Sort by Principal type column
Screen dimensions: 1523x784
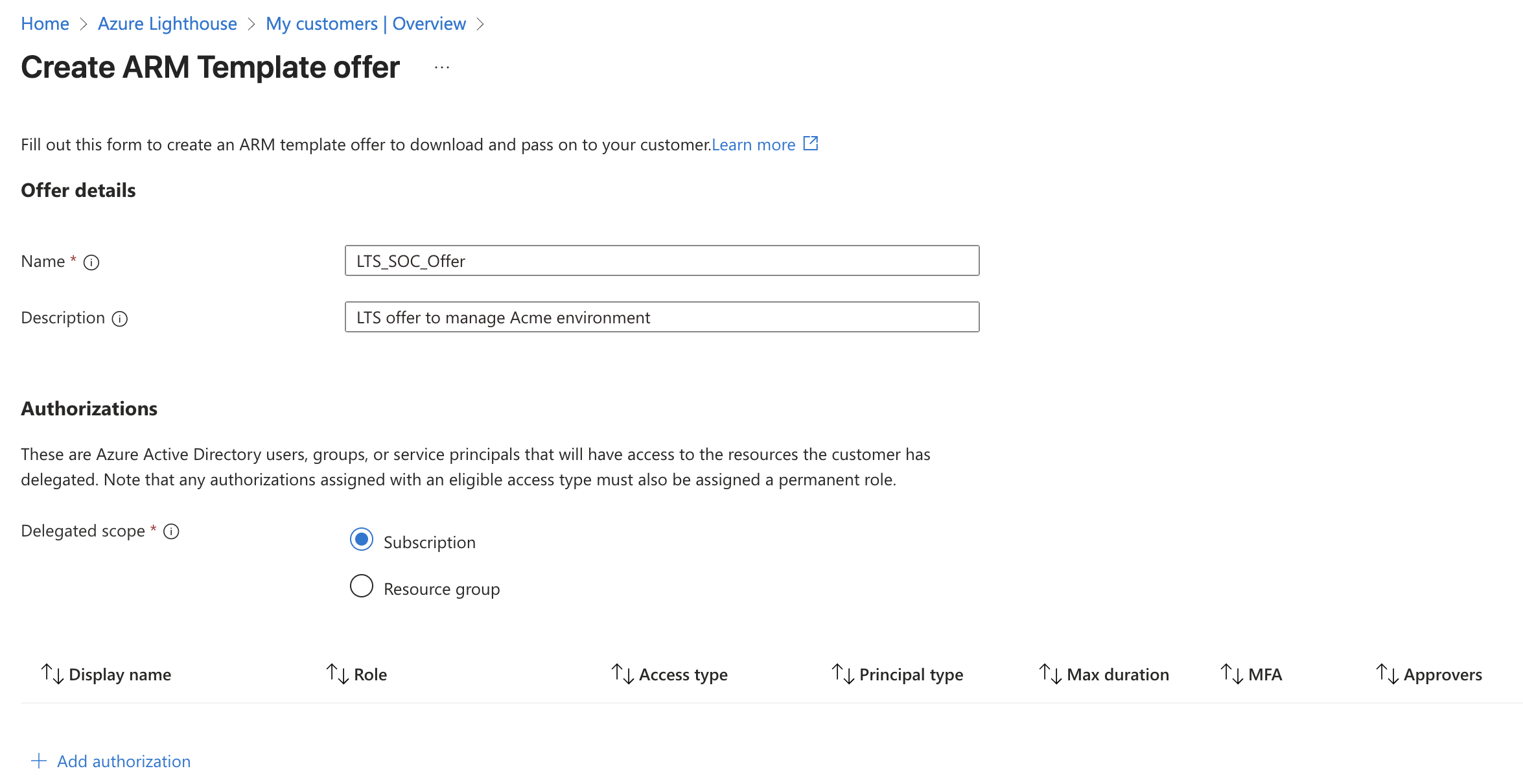point(911,674)
